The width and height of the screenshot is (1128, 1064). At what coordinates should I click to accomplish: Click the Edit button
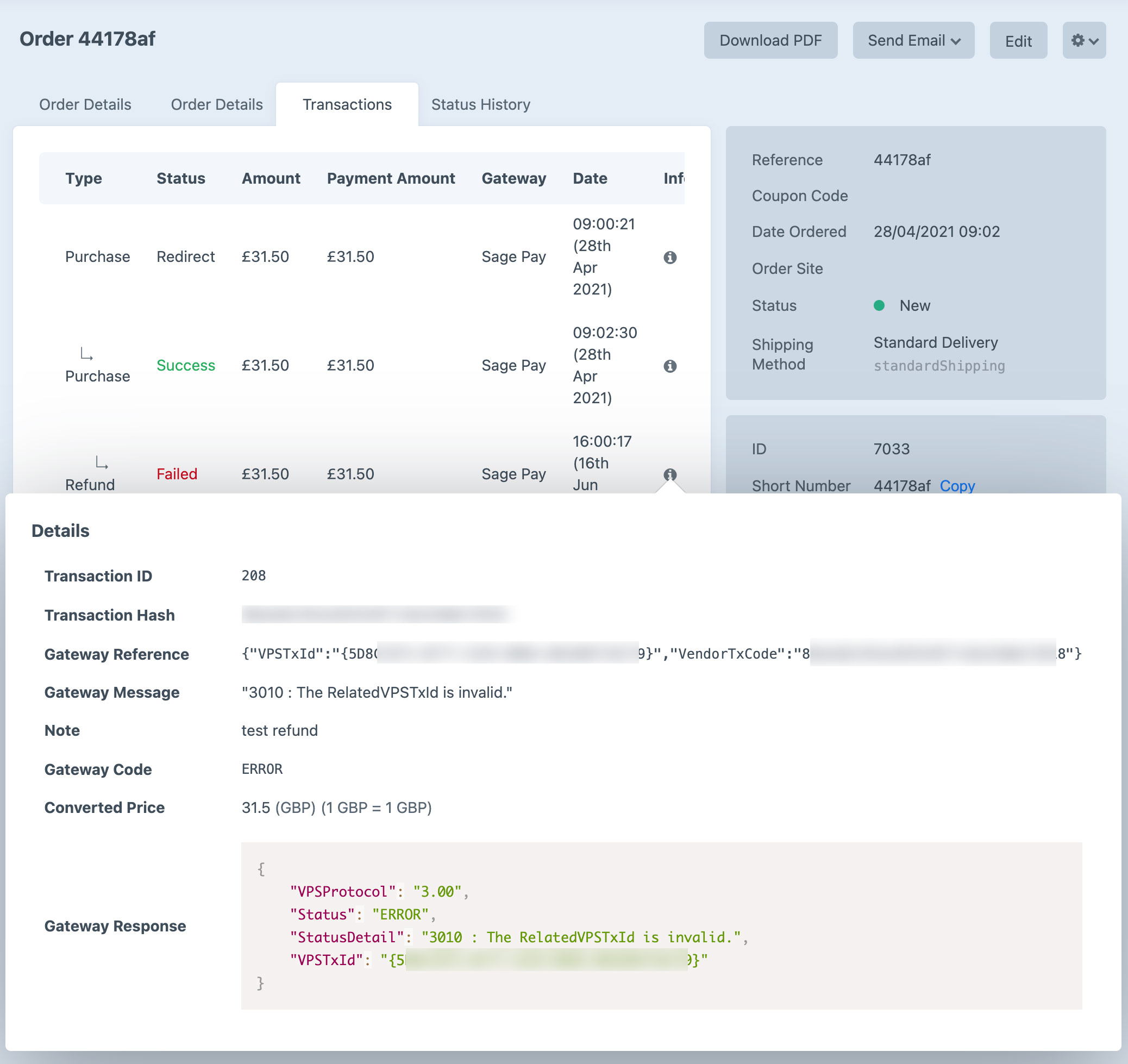pyautogui.click(x=1018, y=40)
